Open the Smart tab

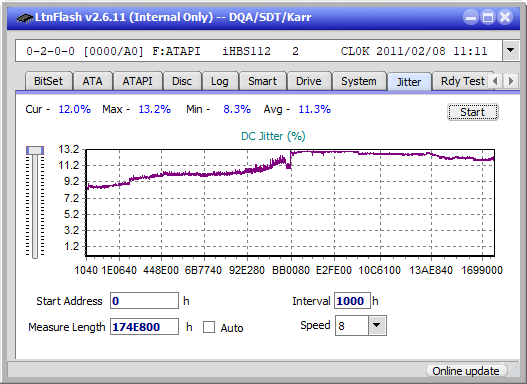(262, 81)
